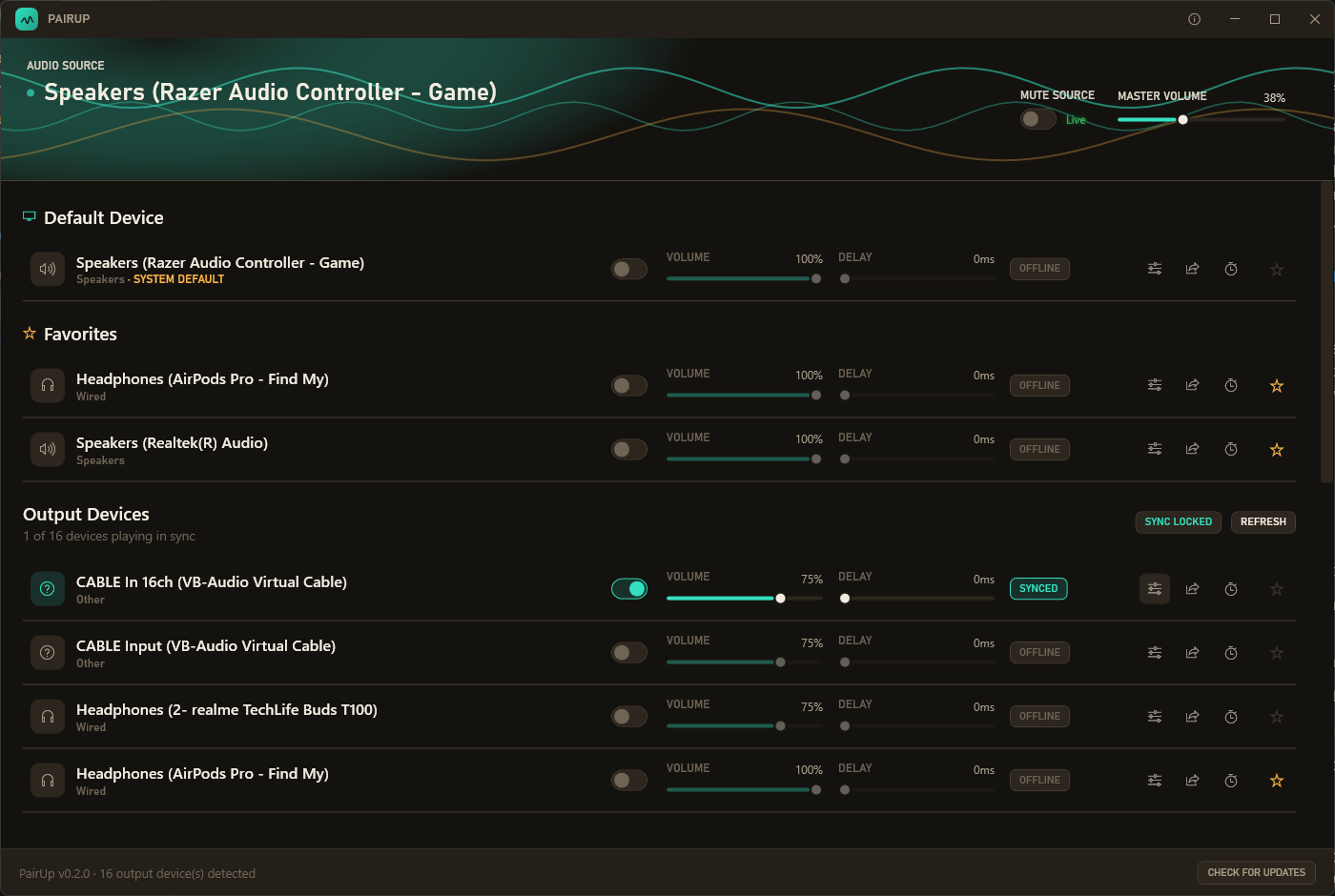Open sliders settings icon for Favorites AirPods Pro row
The width and height of the screenshot is (1335, 896).
tap(1155, 385)
